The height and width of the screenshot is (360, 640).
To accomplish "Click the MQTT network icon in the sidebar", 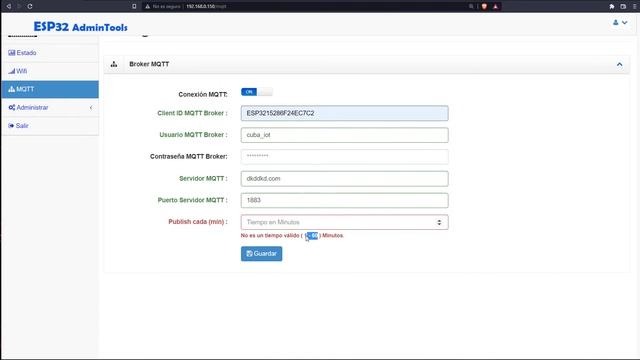I will pyautogui.click(x=11, y=89).
